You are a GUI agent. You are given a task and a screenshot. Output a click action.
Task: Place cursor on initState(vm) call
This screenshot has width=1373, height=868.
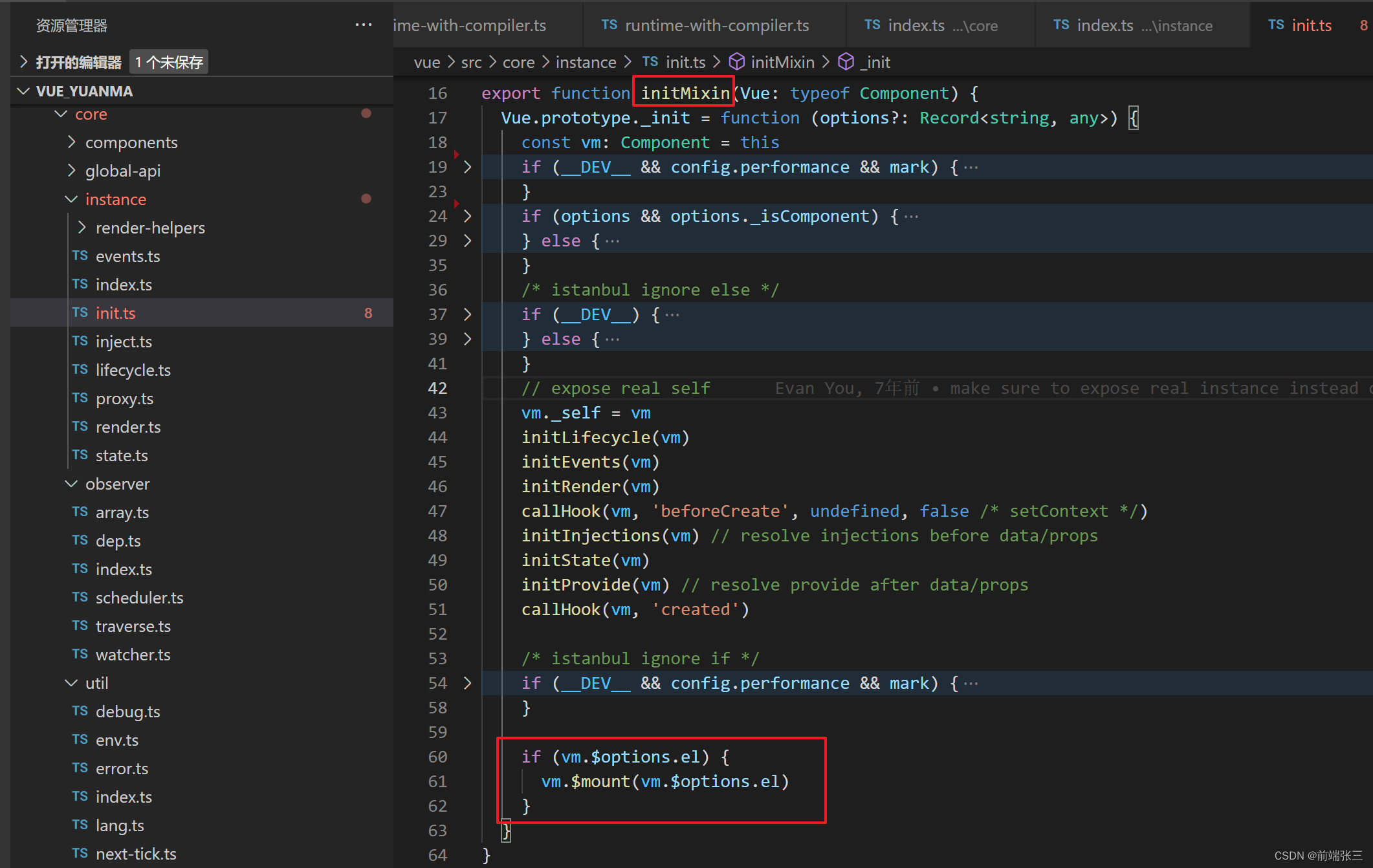(585, 560)
